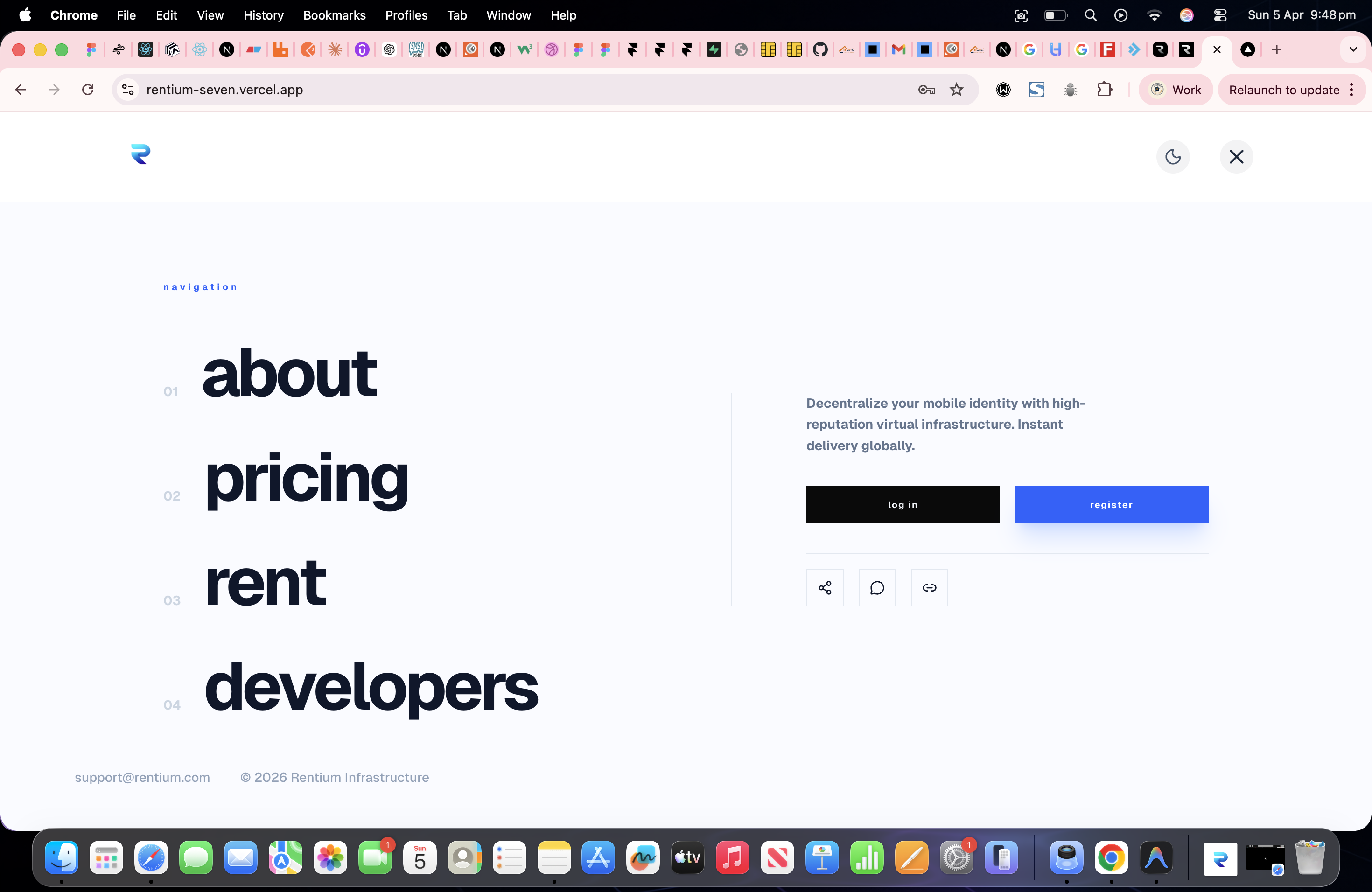Viewport: 1372px width, 892px height.
Task: Open the tab search chevron near the tab strip
Action: (1353, 49)
